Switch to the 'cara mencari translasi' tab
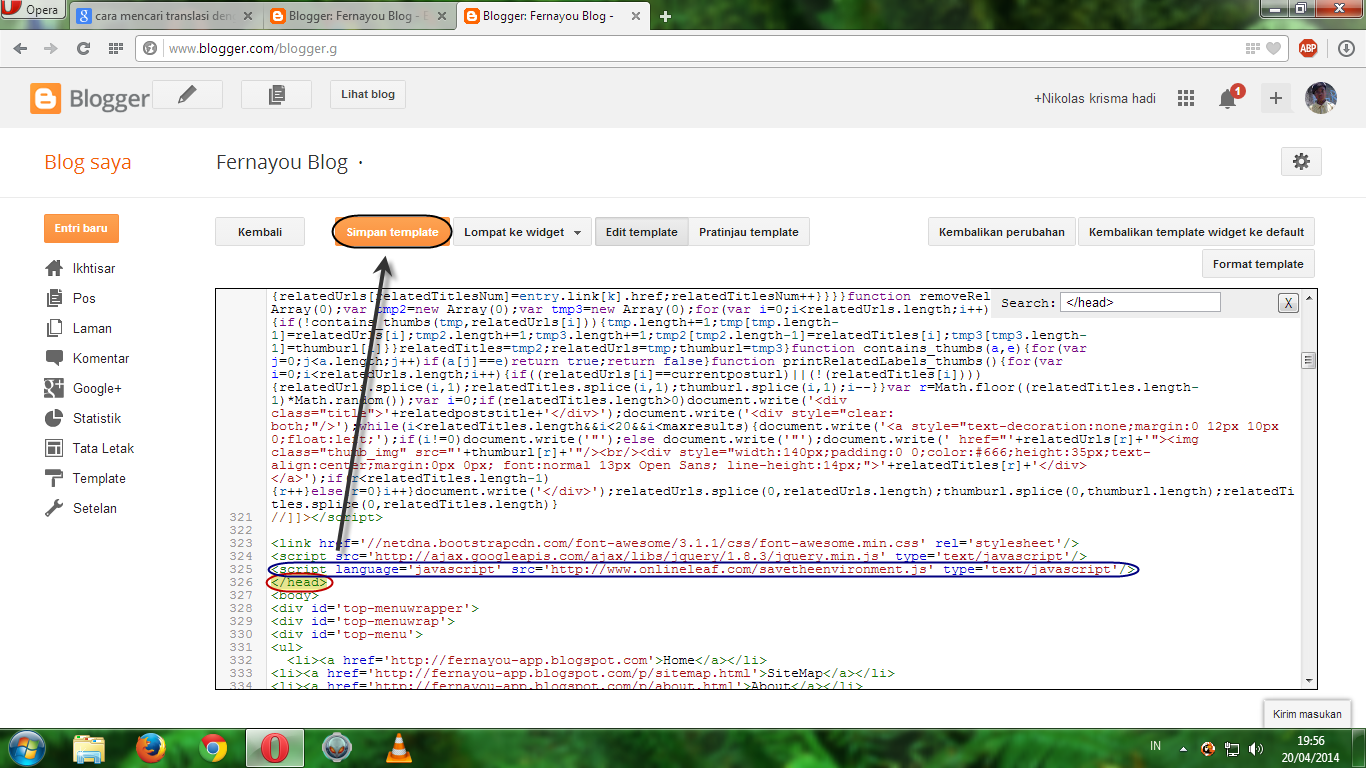1366x768 pixels. pyautogui.click(x=166, y=16)
